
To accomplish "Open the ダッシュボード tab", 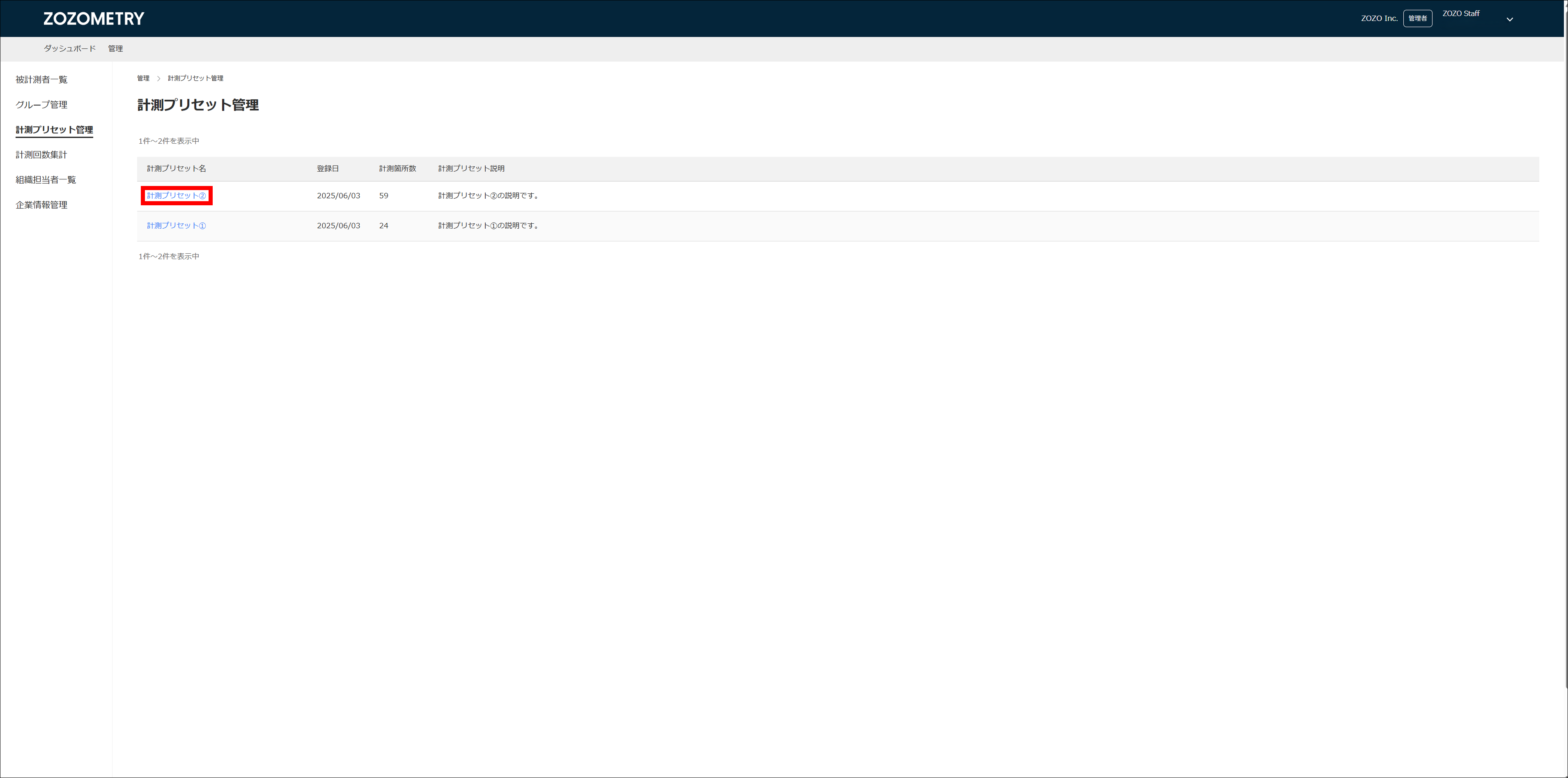I will [69, 49].
